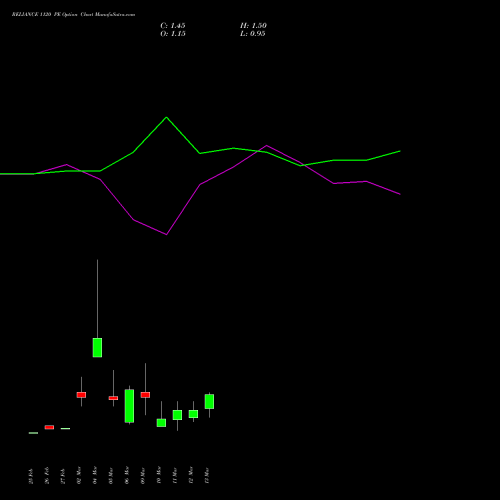Select the tall green candle above 04 Mar

pos(97,348)
